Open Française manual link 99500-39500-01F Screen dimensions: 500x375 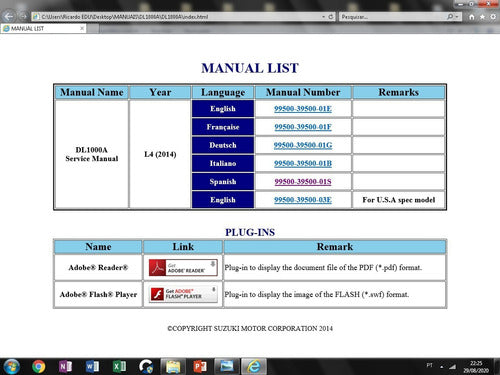pos(303,127)
